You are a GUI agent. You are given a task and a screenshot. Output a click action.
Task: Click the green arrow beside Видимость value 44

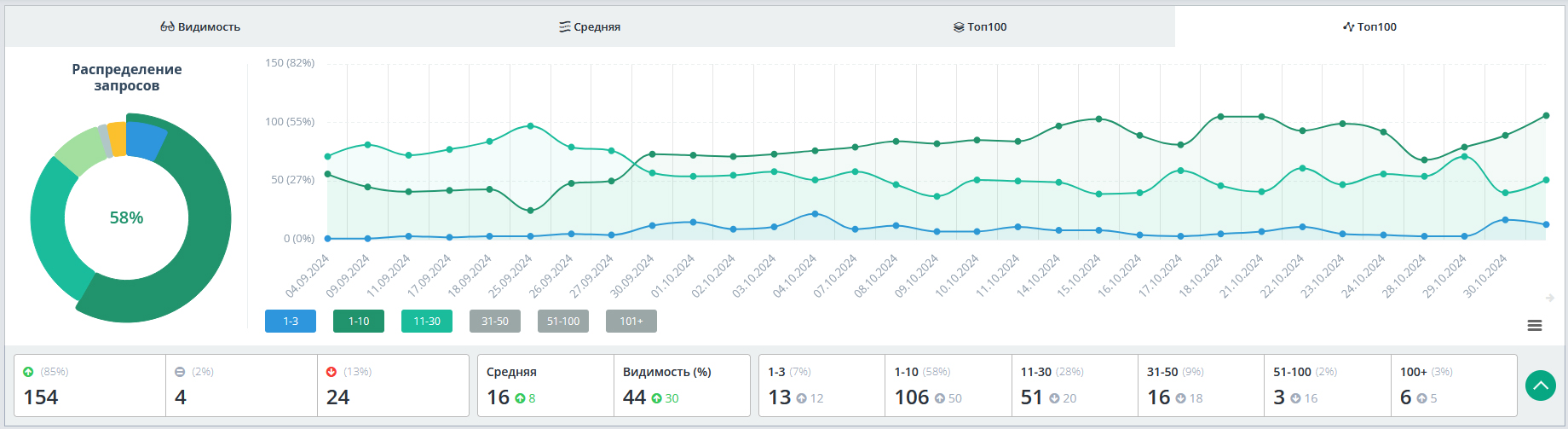[x=656, y=398]
